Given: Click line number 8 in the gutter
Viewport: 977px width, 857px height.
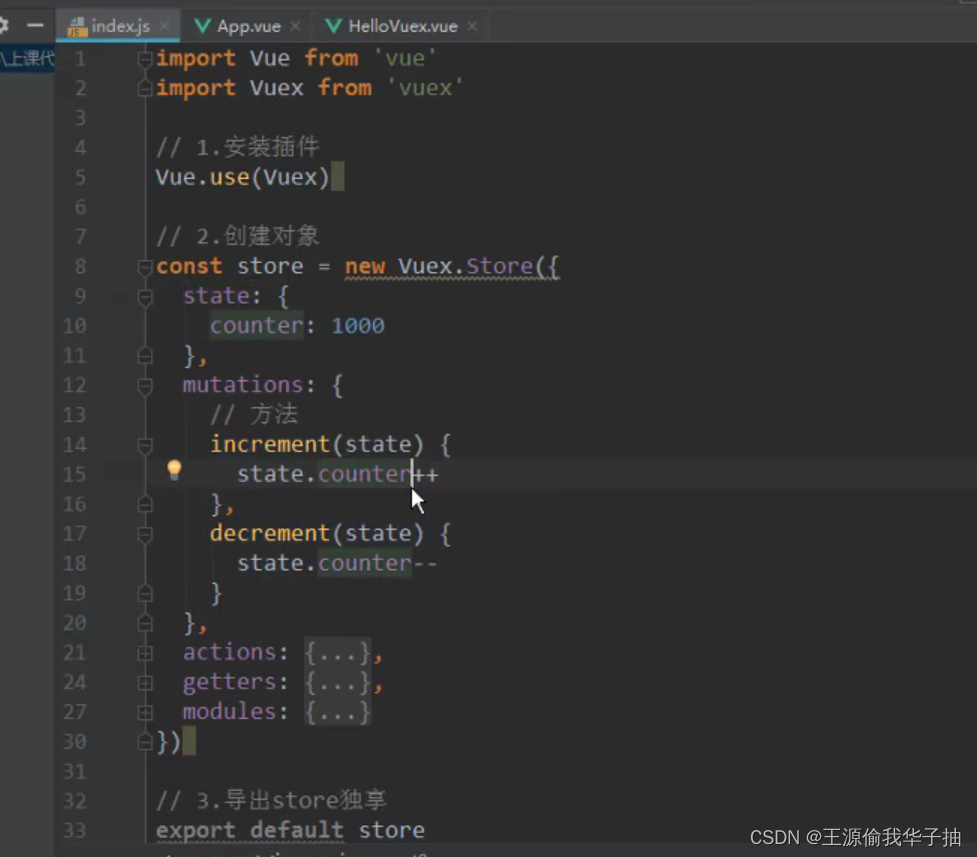Looking at the screenshot, I should point(80,267).
